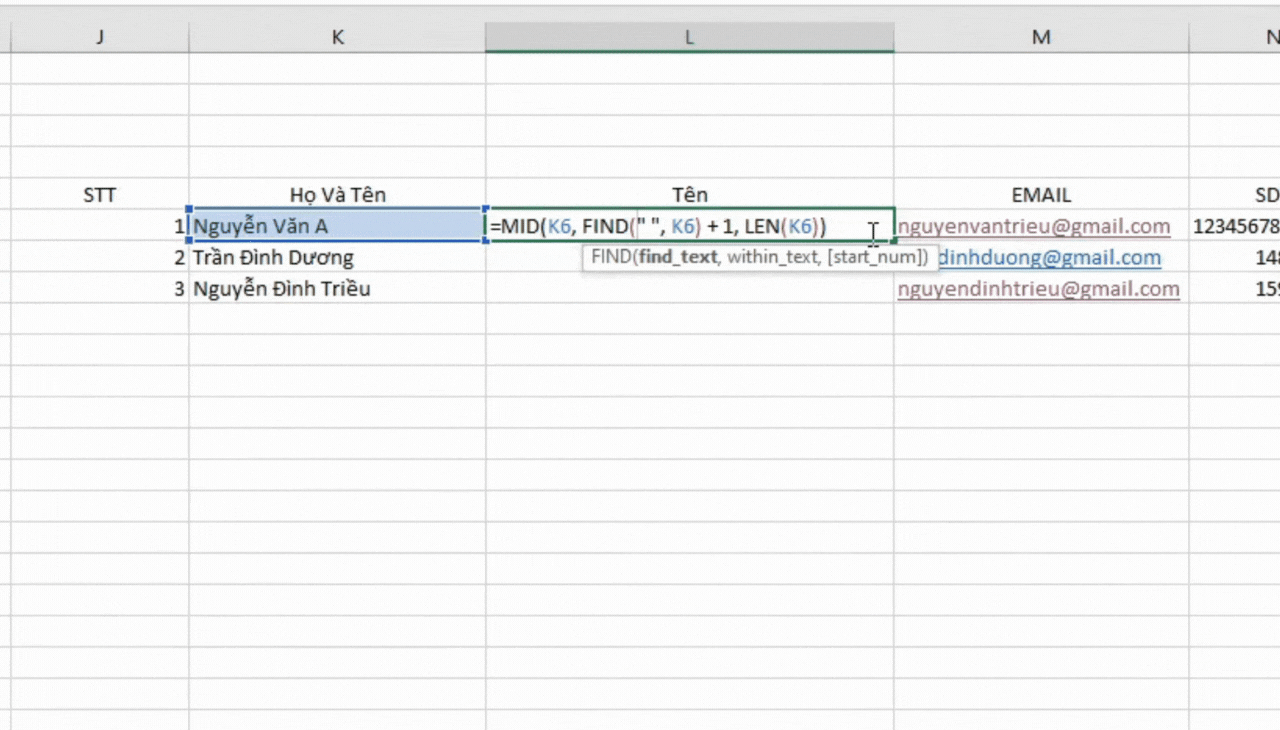Select column L header
The width and height of the screenshot is (1280, 730).
click(x=690, y=37)
